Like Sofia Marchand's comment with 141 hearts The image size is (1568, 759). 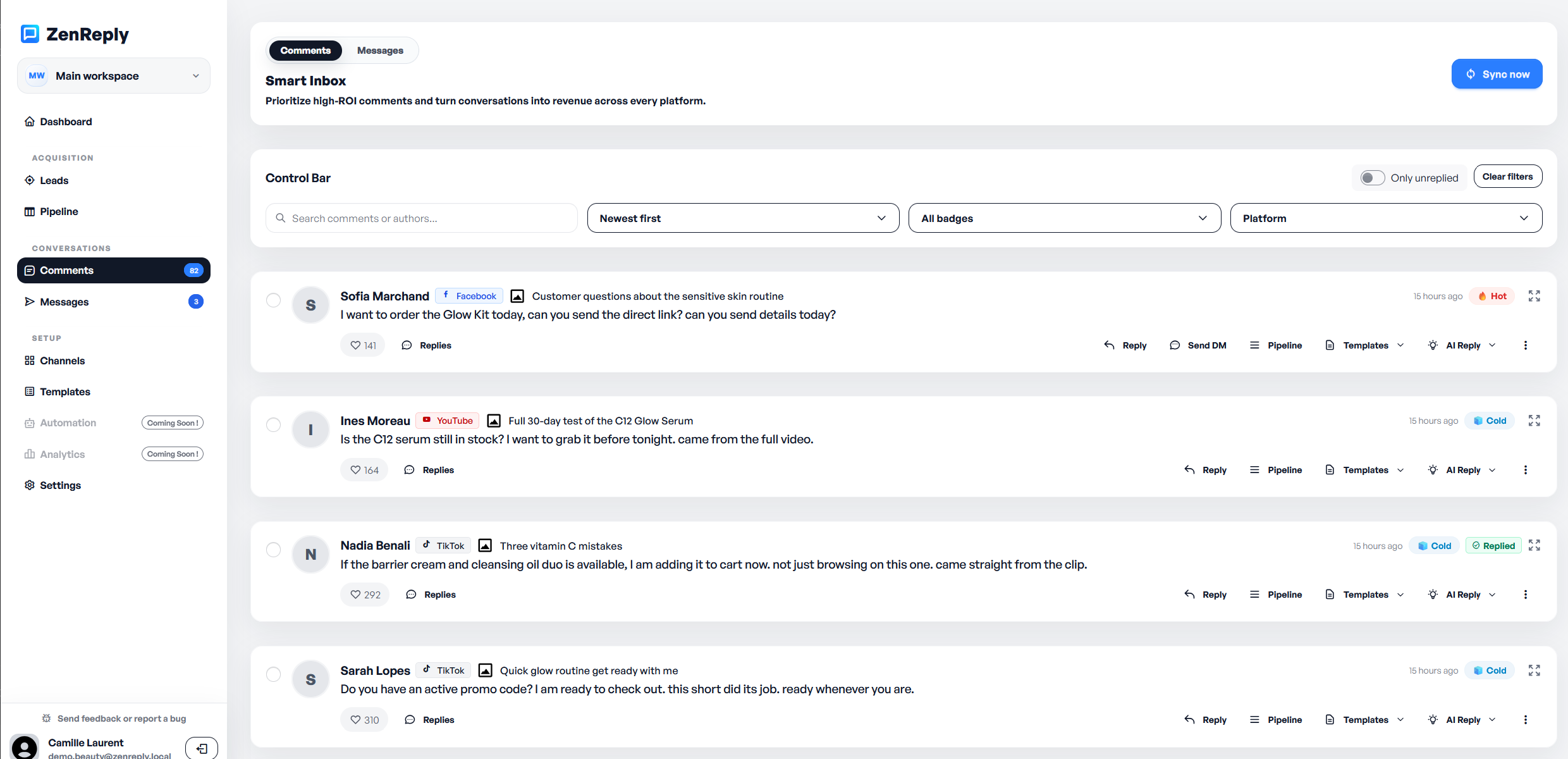(363, 345)
